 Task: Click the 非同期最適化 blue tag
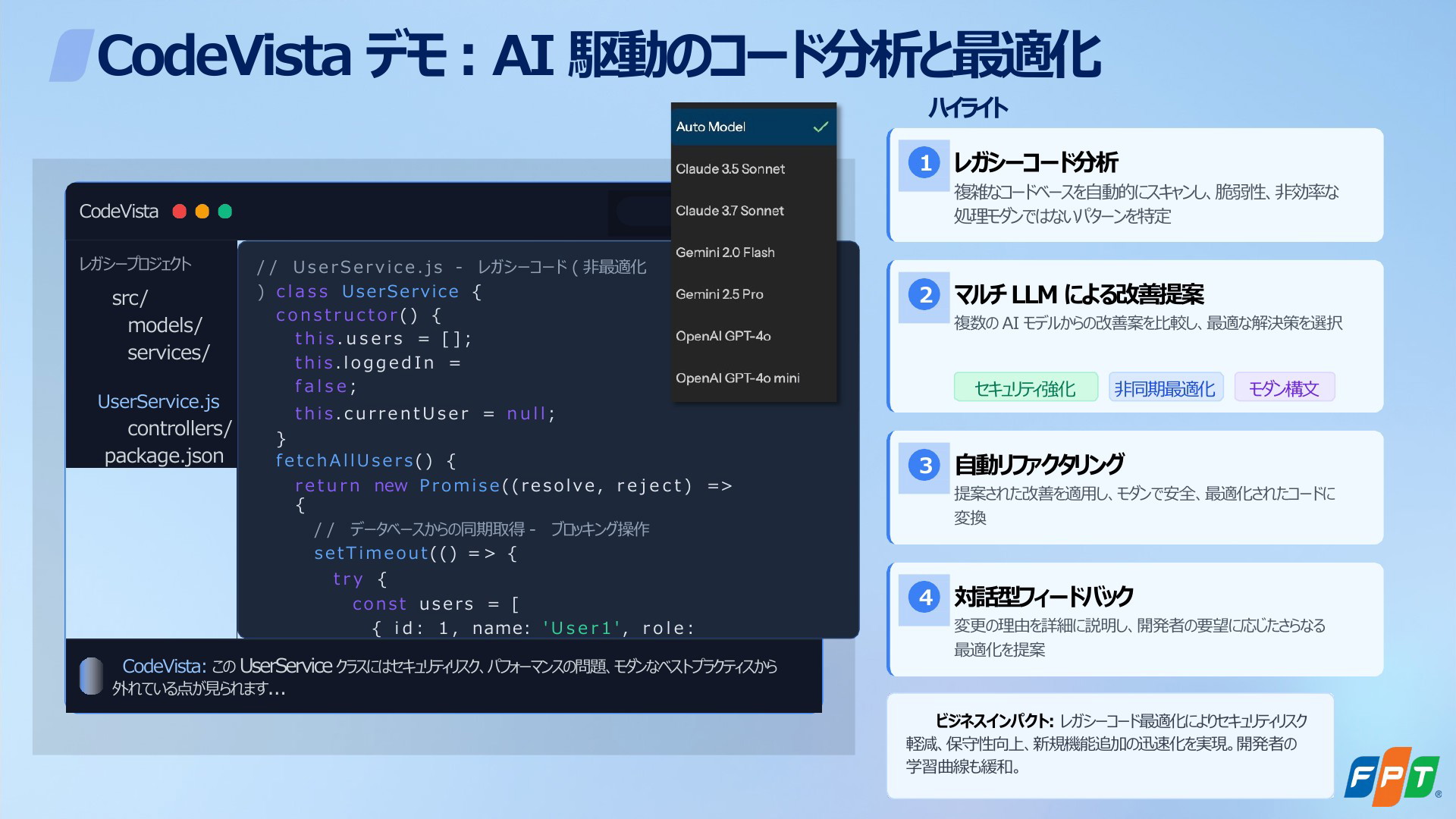tap(1165, 388)
